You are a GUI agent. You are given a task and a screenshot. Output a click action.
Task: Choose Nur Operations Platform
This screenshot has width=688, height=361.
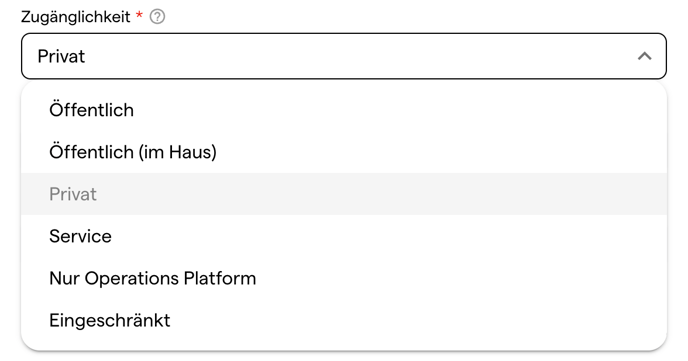click(344, 278)
